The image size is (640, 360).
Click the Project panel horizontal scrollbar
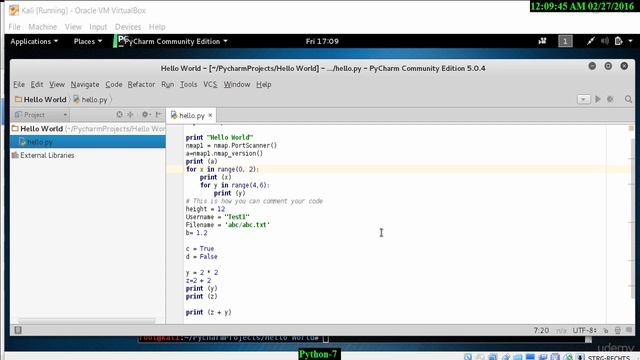pyautogui.click(x=87, y=321)
